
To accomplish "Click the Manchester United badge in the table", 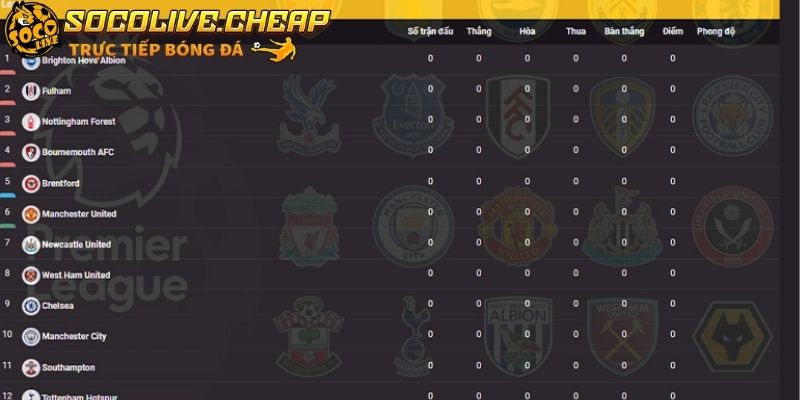I will click(31, 214).
